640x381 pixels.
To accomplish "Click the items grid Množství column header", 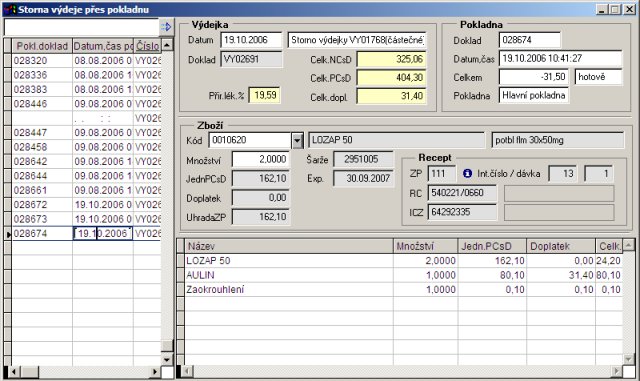I will (x=426, y=246).
